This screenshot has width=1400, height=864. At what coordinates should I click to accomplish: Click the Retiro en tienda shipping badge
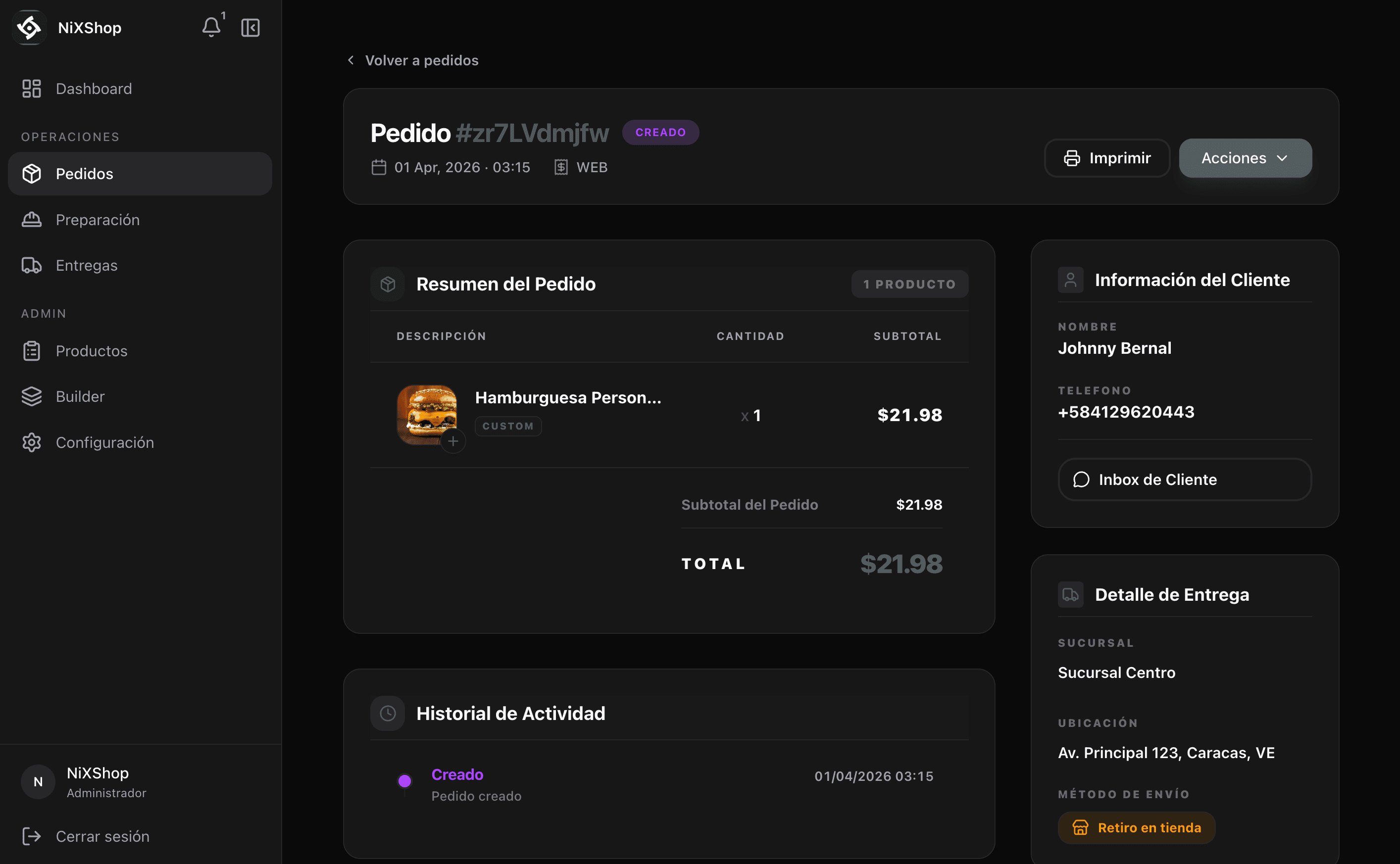[1136, 827]
